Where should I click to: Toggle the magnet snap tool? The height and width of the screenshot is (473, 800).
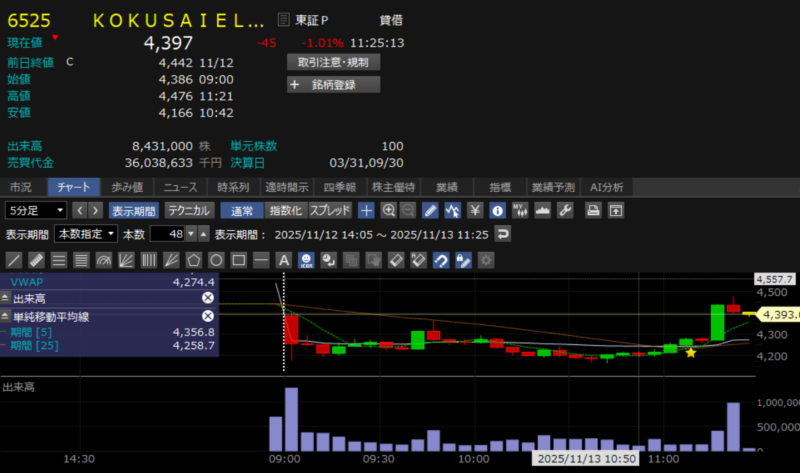(440, 260)
